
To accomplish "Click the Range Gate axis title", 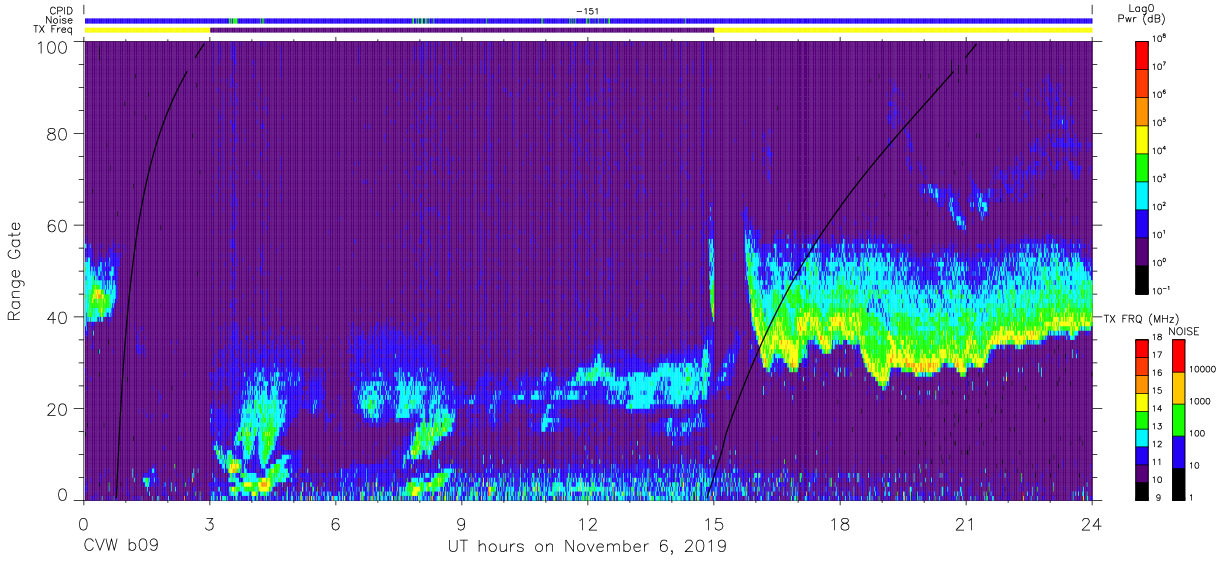I will [16, 271].
